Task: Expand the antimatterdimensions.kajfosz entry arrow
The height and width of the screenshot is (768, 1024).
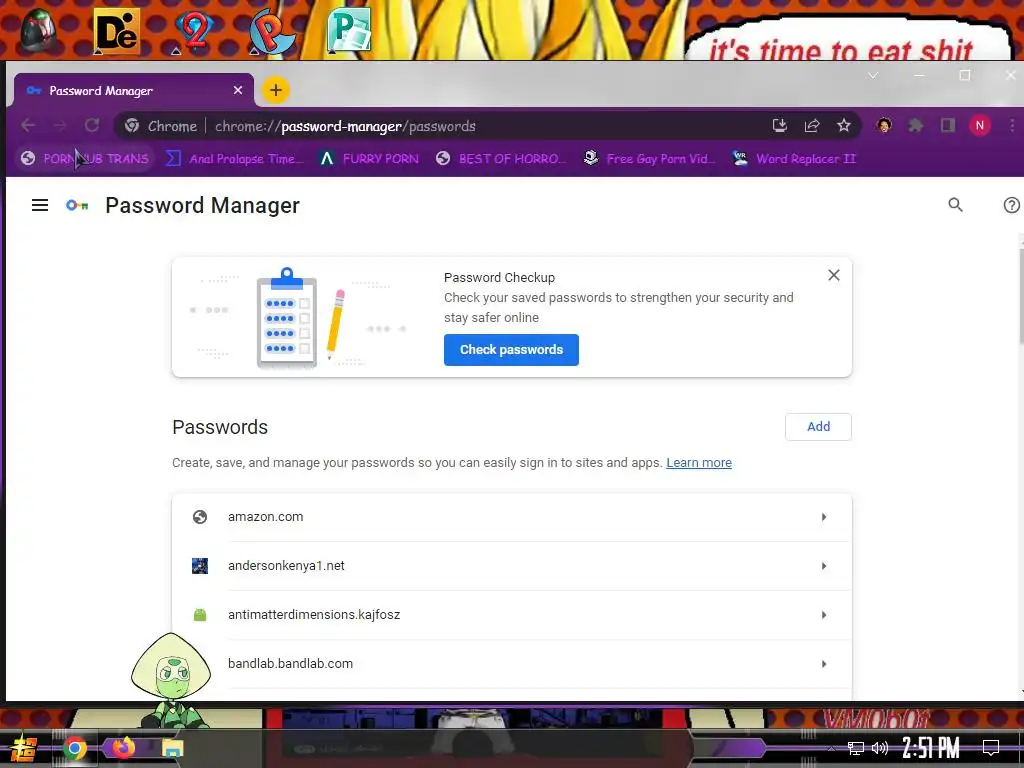Action: click(824, 615)
